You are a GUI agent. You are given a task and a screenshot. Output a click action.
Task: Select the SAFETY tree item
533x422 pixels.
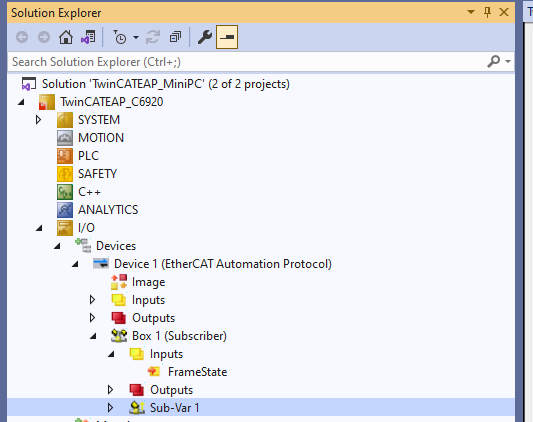[97, 174]
